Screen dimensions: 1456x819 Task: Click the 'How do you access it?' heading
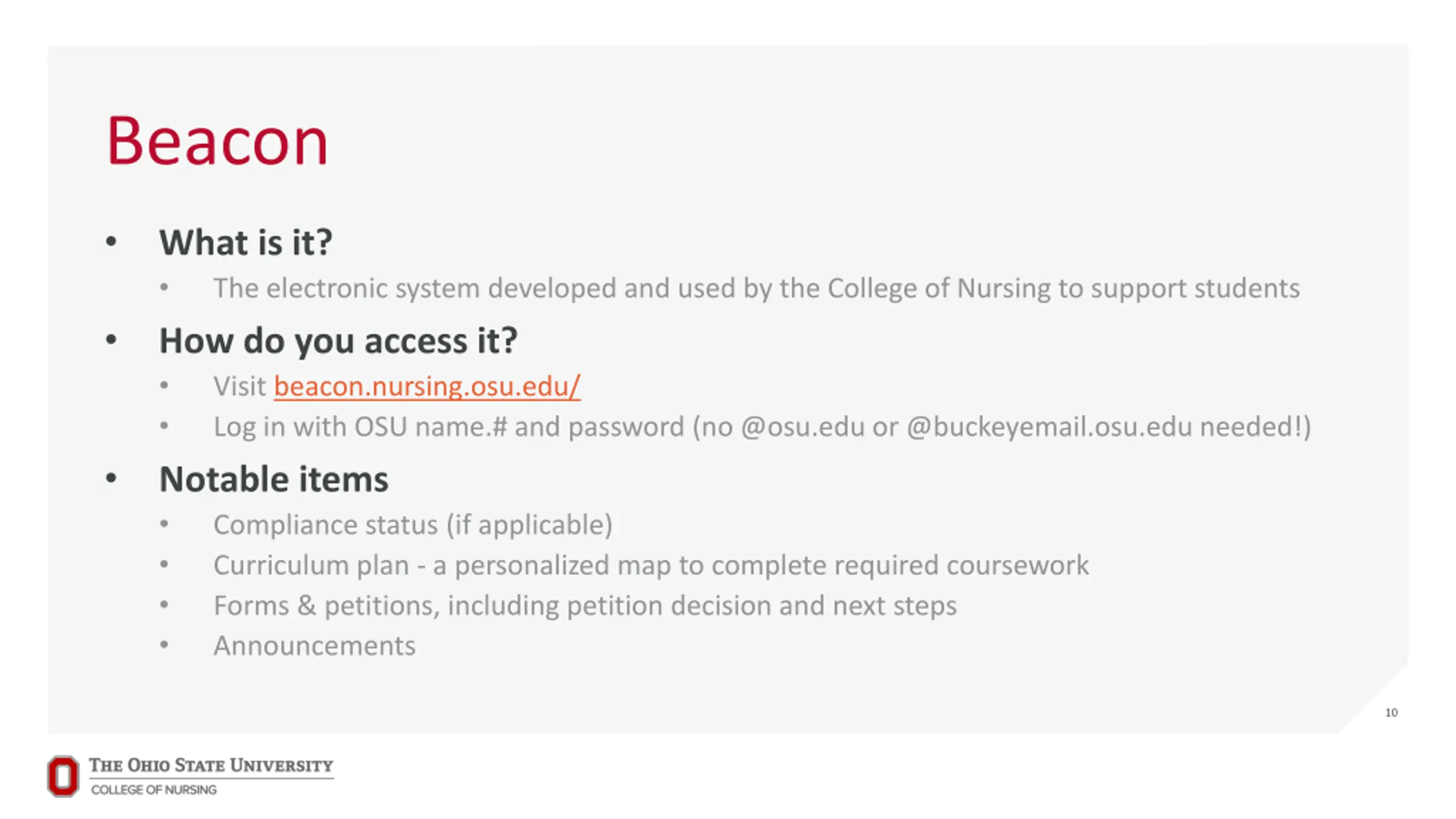[338, 341]
